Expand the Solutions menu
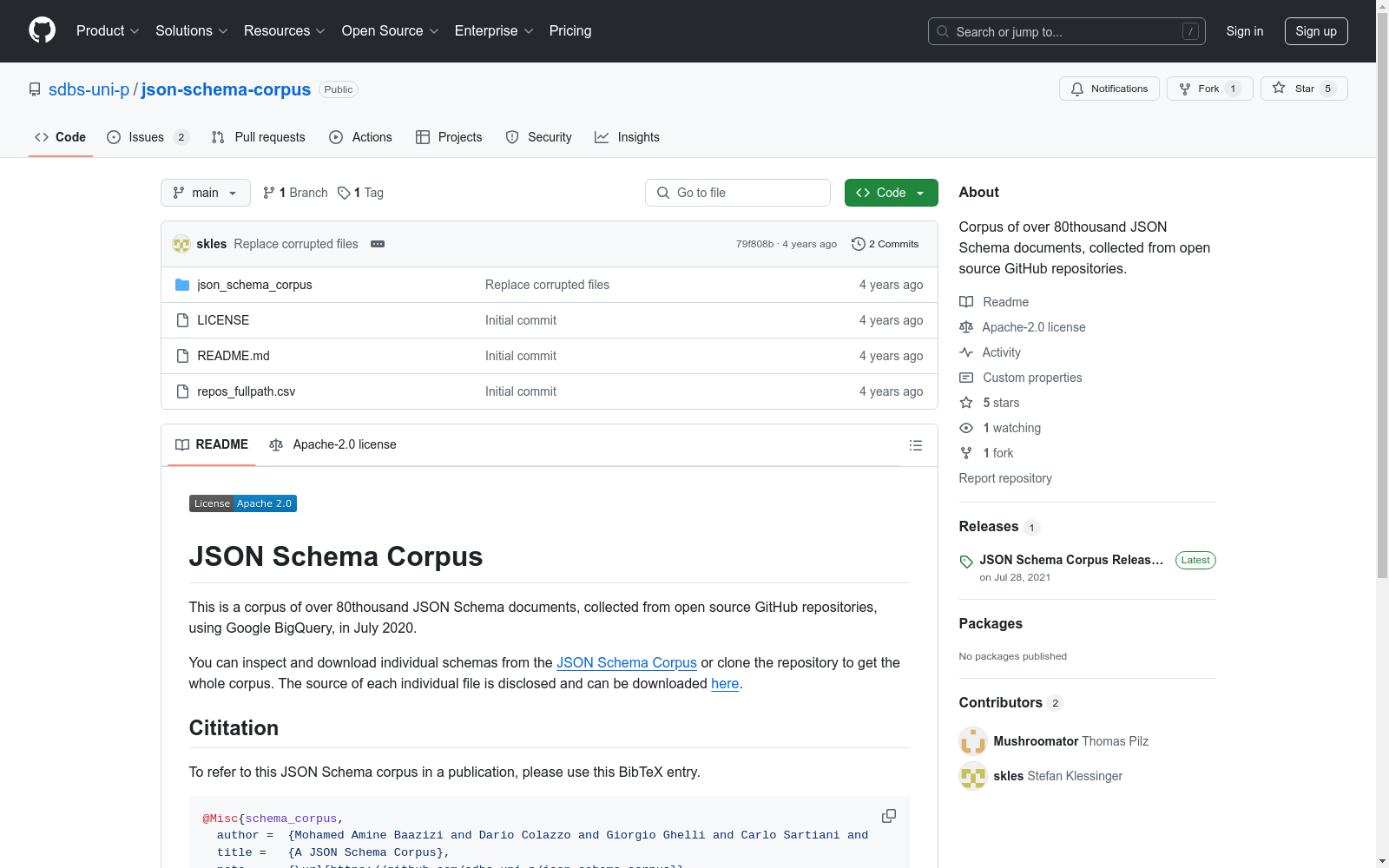 [192, 31]
